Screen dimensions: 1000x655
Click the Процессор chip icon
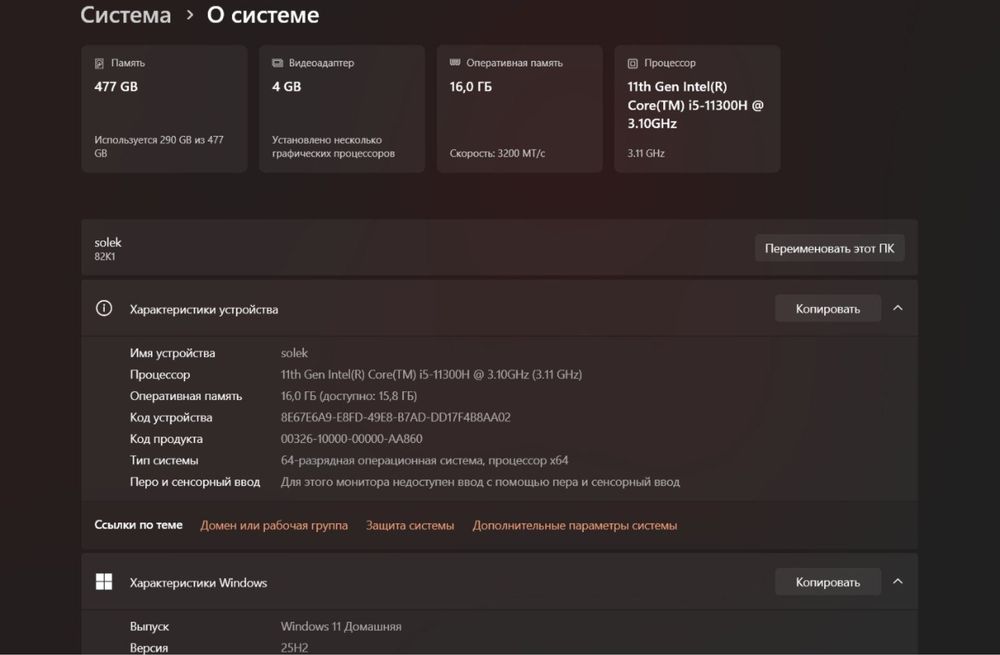633,63
